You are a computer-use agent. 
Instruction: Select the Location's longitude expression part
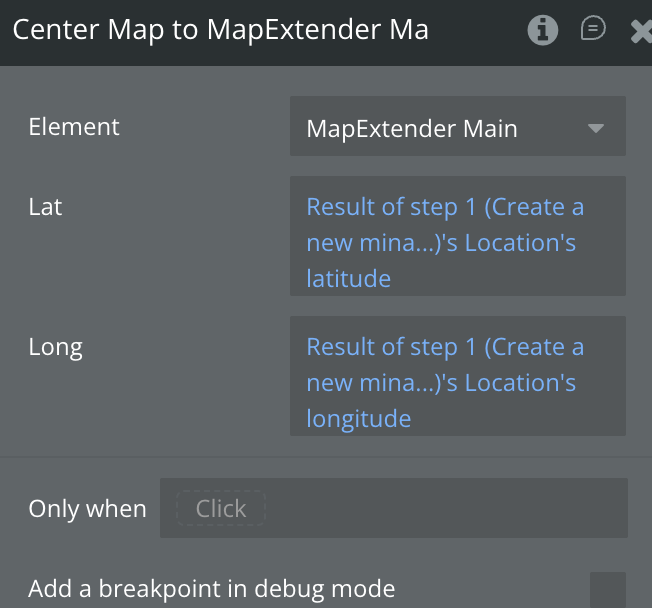pyautogui.click(x=520, y=384)
